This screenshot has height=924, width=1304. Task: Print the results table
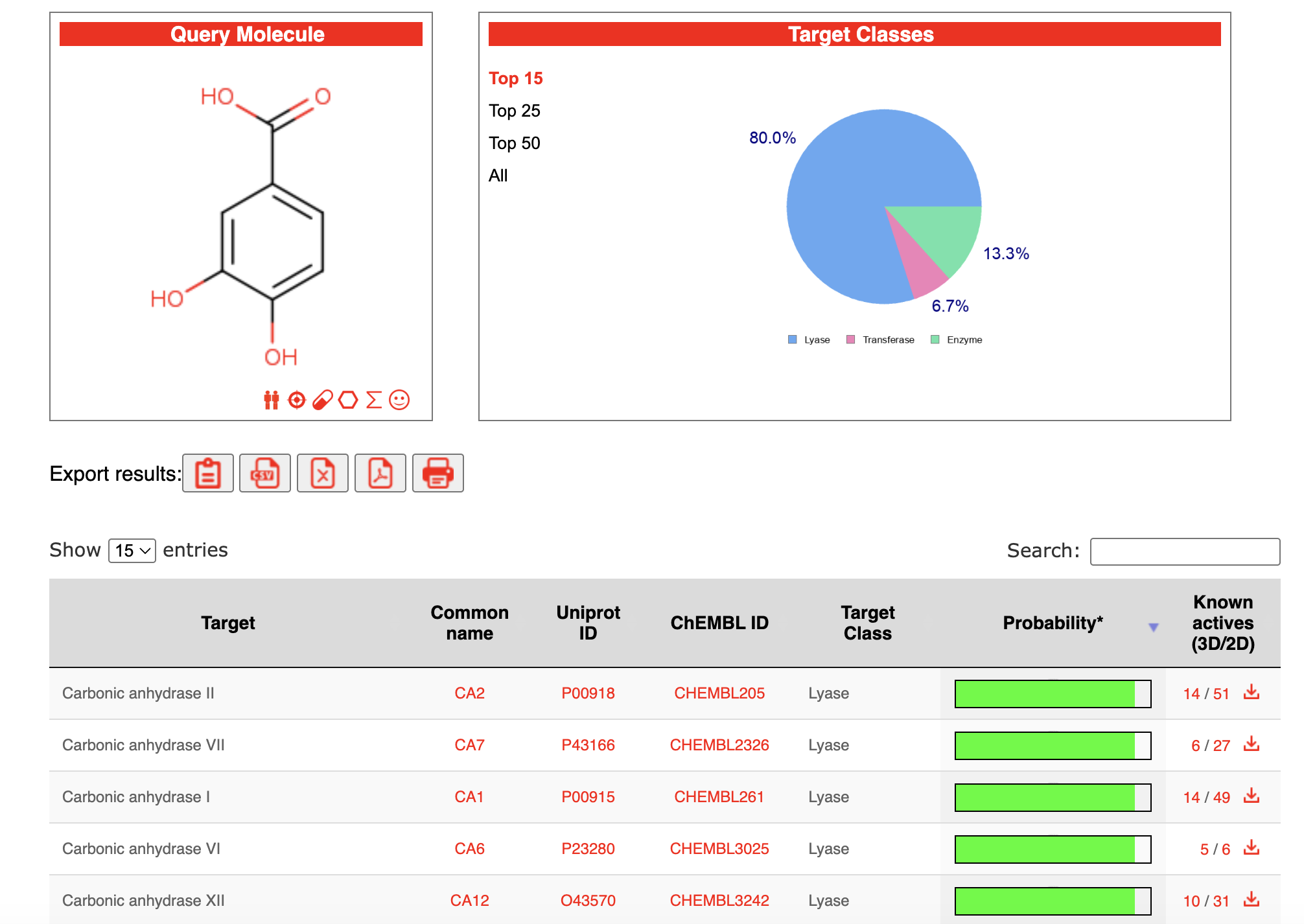[x=437, y=474]
